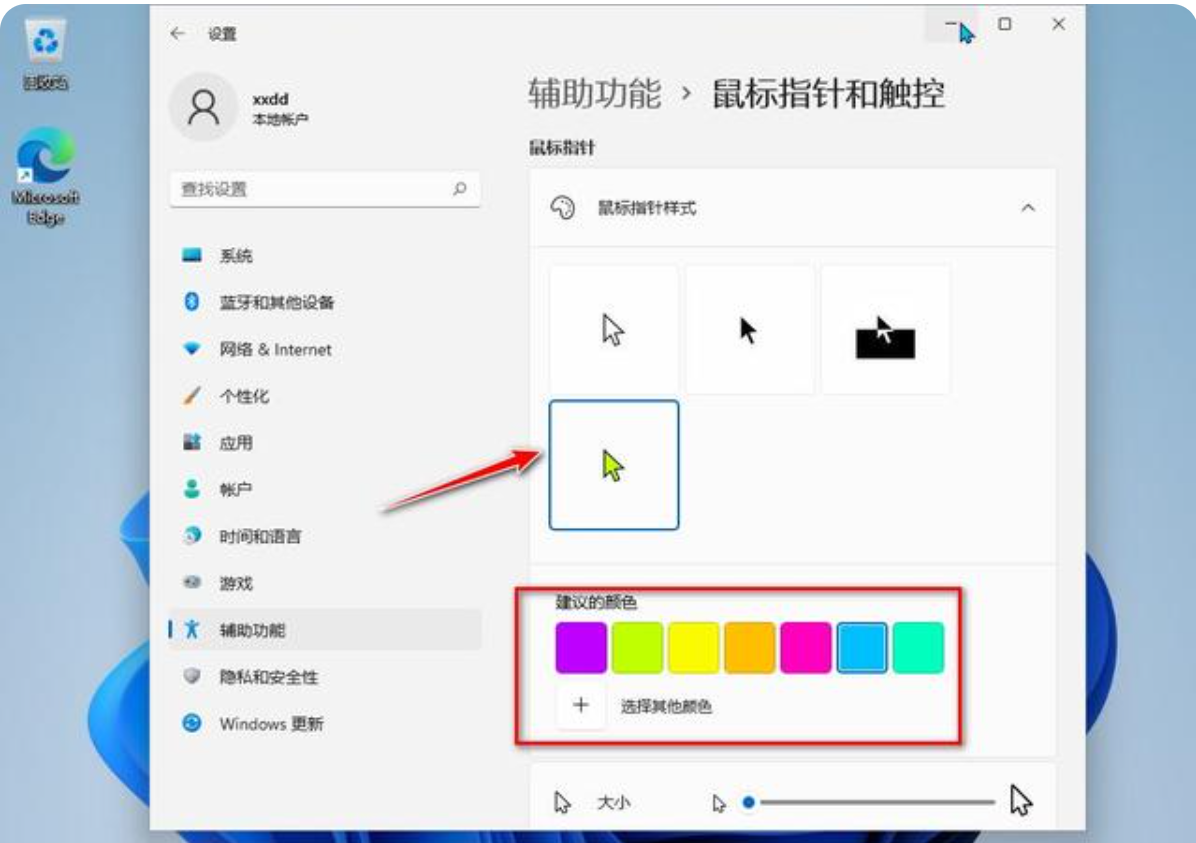
Task: Go back using the settings back arrow
Action: tap(178, 32)
